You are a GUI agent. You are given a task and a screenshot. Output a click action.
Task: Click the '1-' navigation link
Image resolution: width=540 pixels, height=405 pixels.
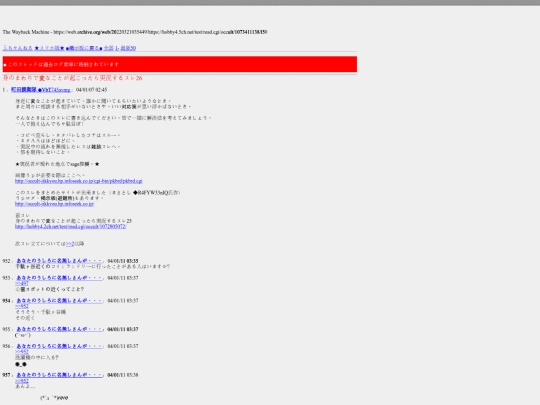(x=117, y=48)
